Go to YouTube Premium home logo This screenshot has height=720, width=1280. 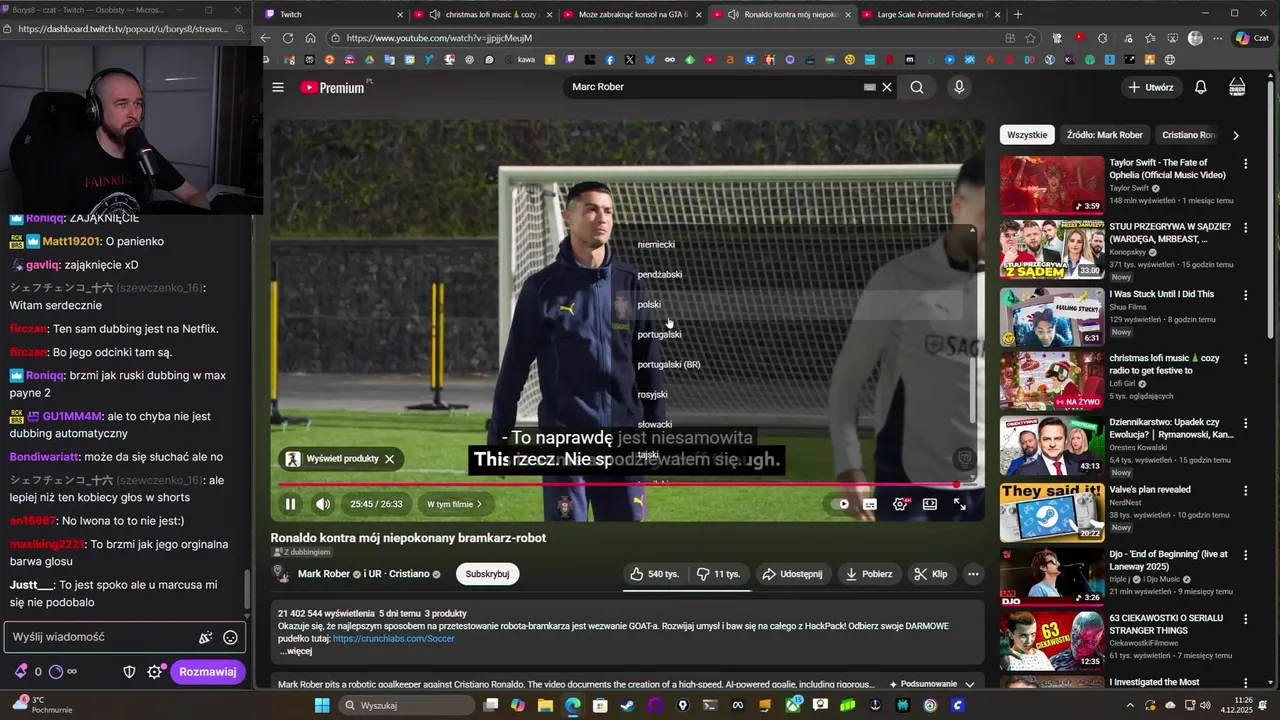(x=334, y=87)
